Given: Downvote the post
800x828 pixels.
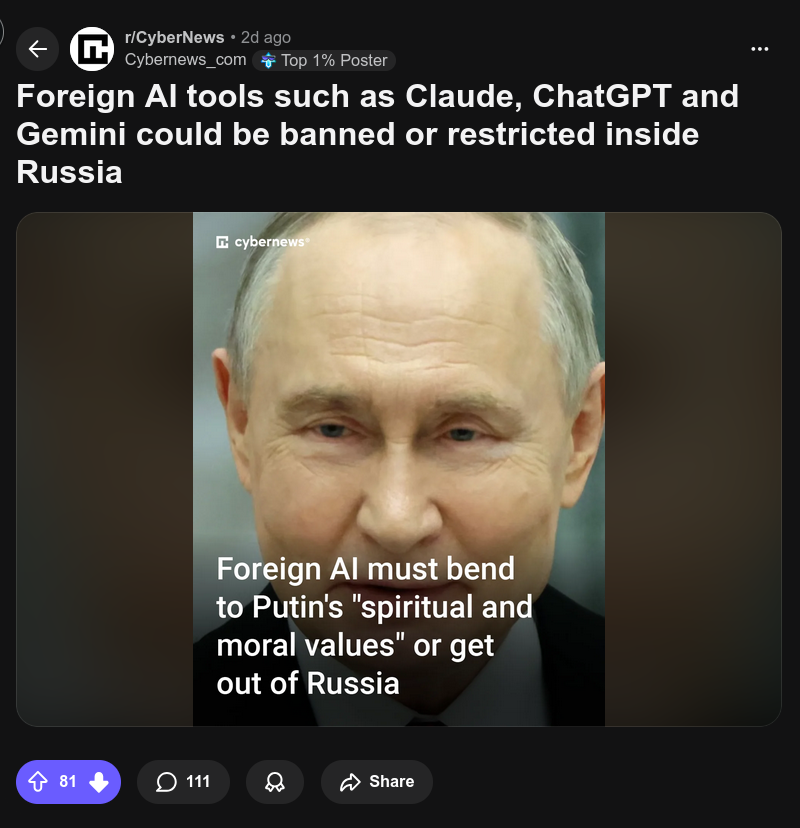Looking at the screenshot, I should tap(99, 782).
